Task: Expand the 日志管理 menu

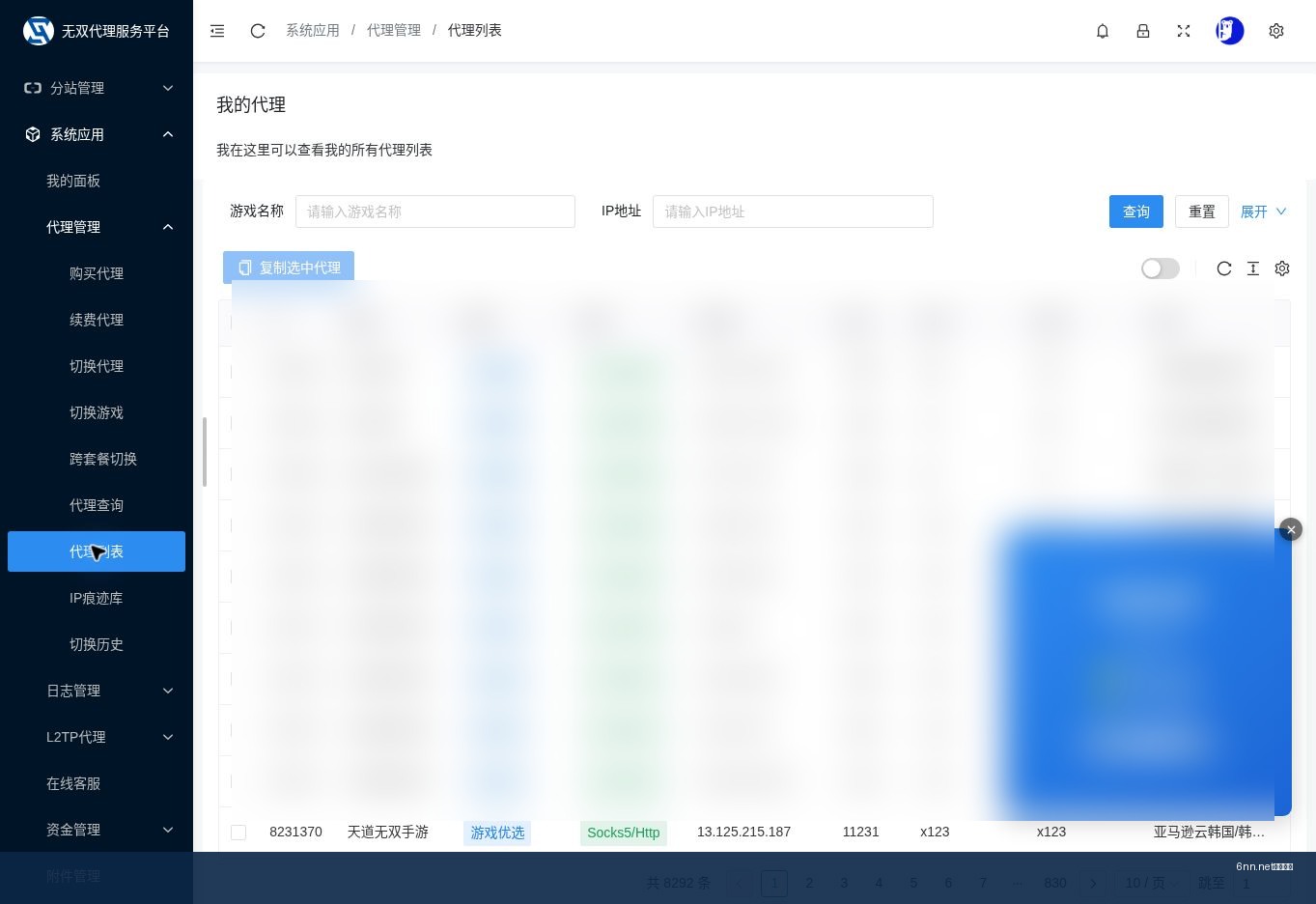Action: click(x=97, y=691)
